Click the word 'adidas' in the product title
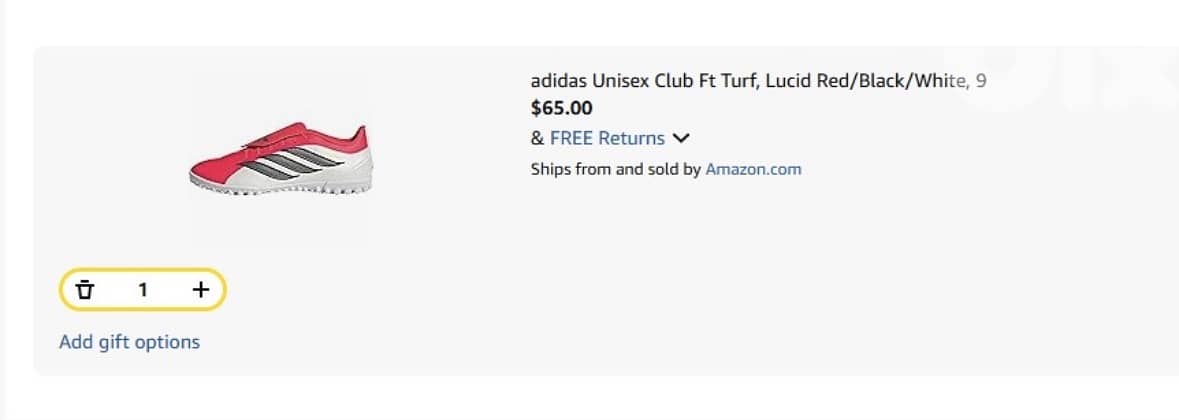This screenshot has width=1179, height=420. click(558, 81)
